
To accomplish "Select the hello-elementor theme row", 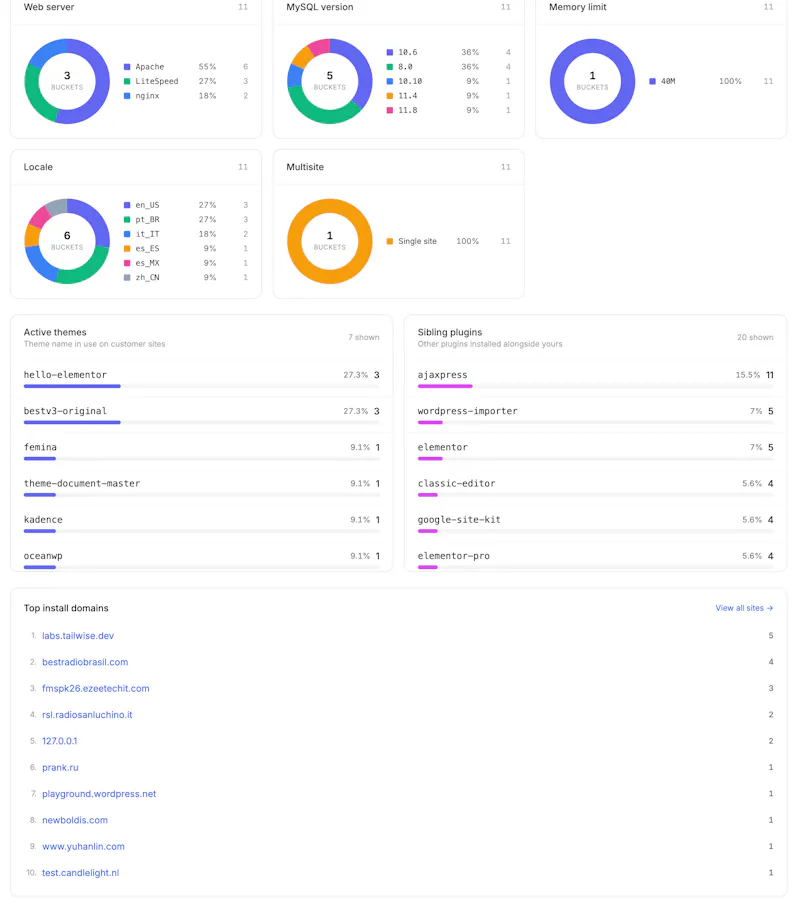I will [x=202, y=379].
